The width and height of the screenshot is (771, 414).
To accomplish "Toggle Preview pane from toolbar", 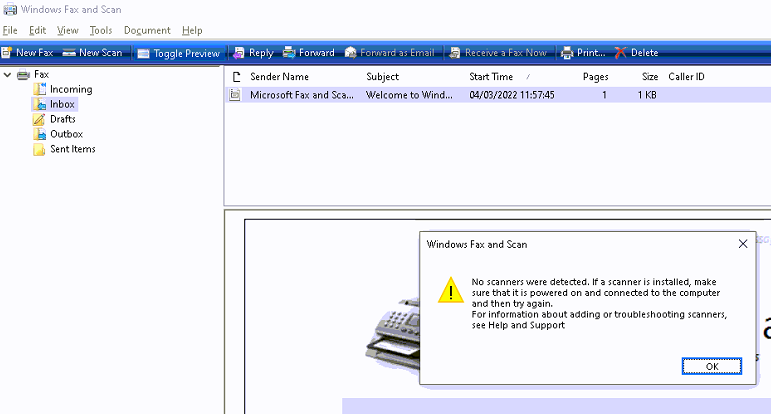I will 178,53.
